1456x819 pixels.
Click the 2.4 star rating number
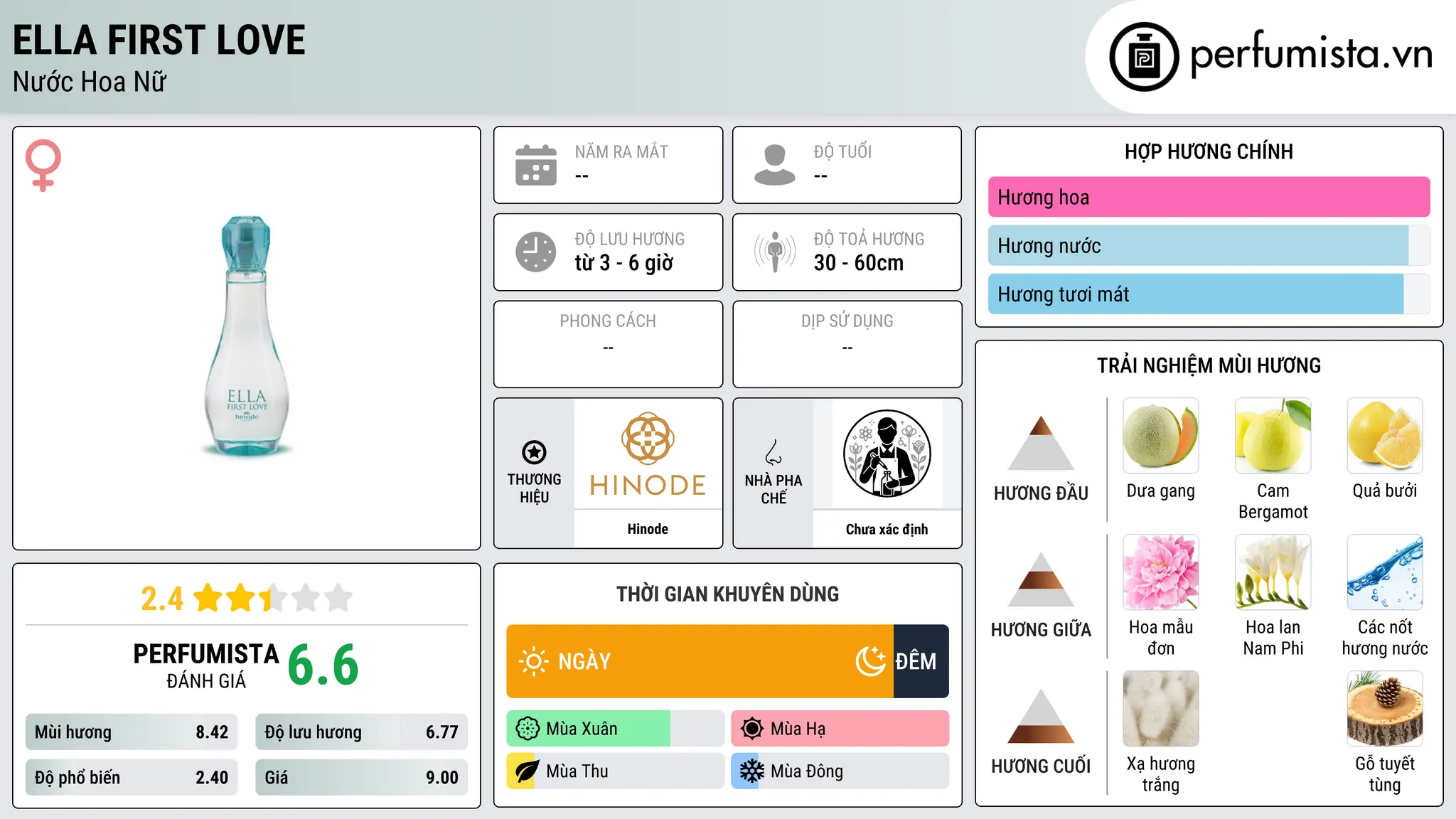tap(162, 599)
